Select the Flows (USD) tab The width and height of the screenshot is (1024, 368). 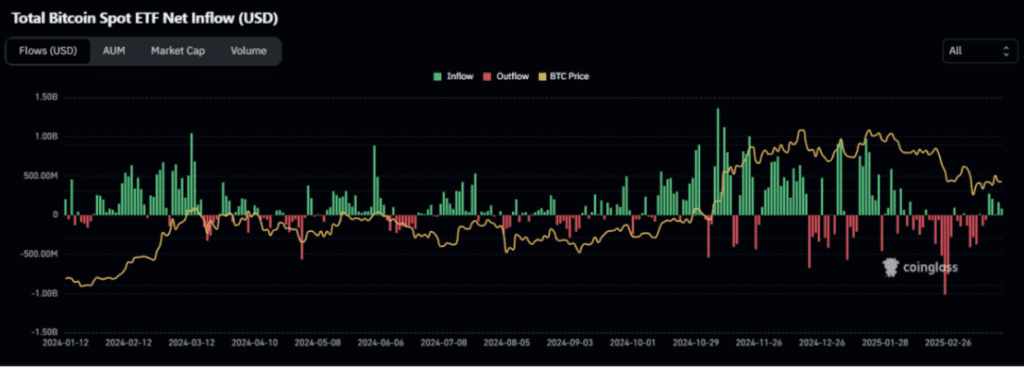point(48,51)
